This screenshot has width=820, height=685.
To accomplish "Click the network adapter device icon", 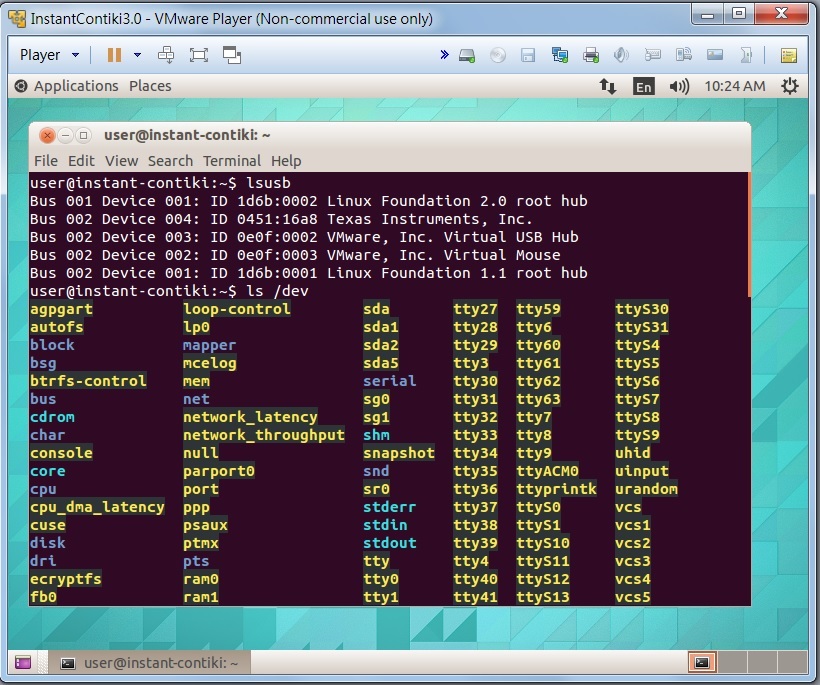I will [x=560, y=55].
